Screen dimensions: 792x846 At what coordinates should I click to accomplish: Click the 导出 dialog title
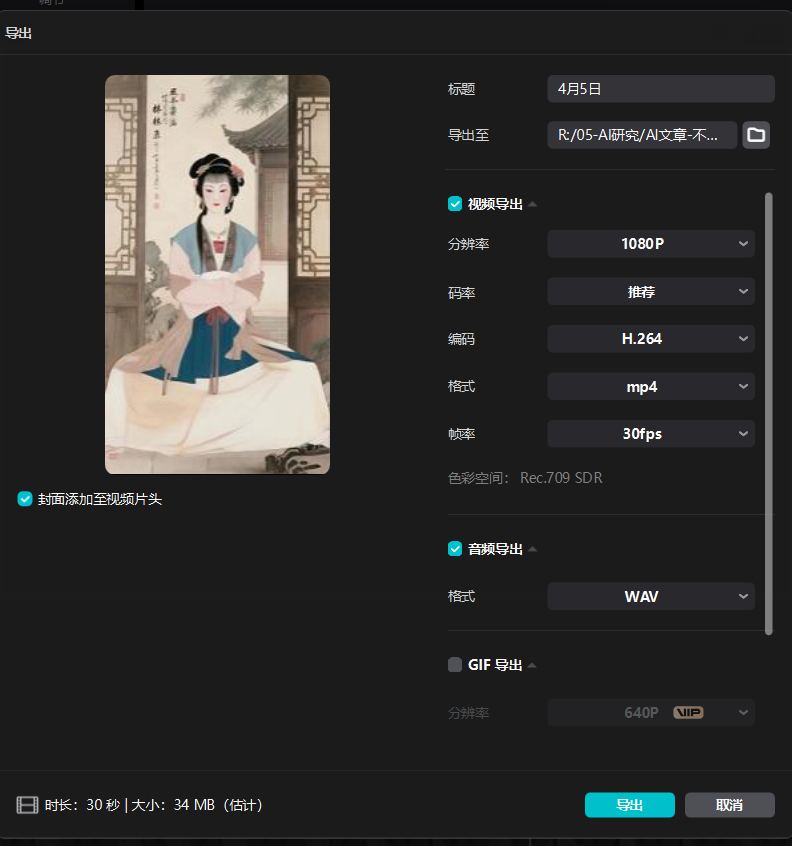[18, 33]
